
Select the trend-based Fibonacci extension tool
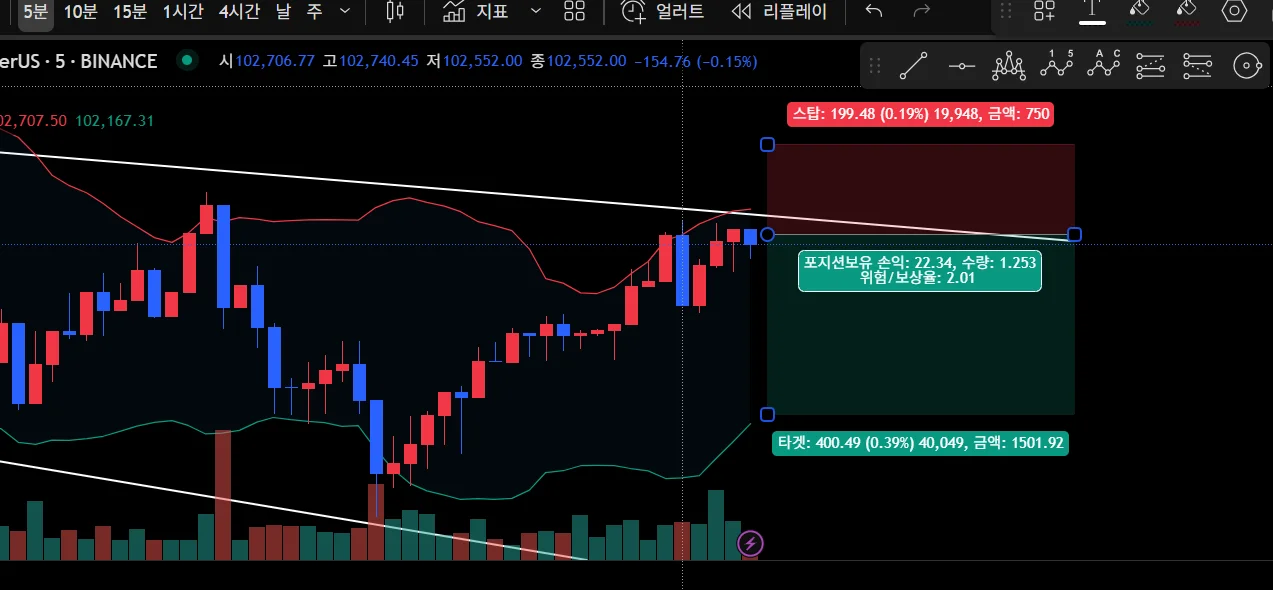(1197, 66)
